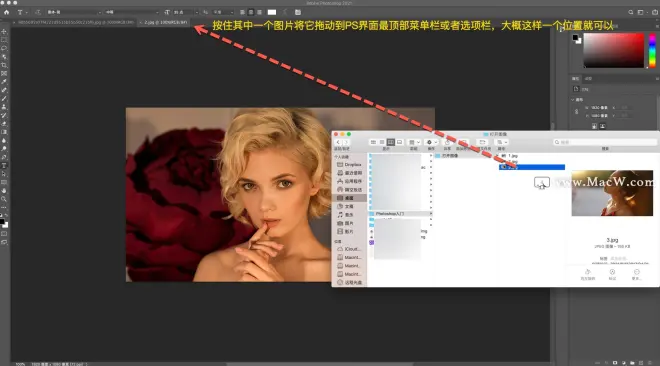This screenshot has width=660, height=366.
Task: Click the text color swatch in options bar
Action: click(x=272, y=12)
